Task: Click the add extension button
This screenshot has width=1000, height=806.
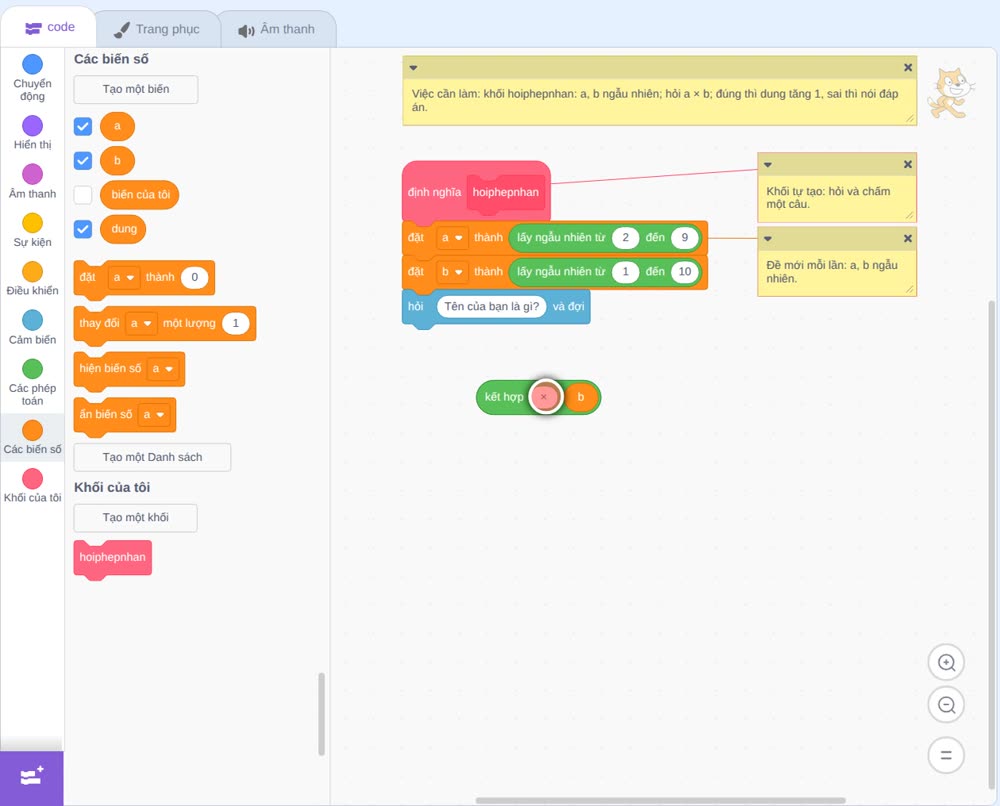Action: click(32, 777)
